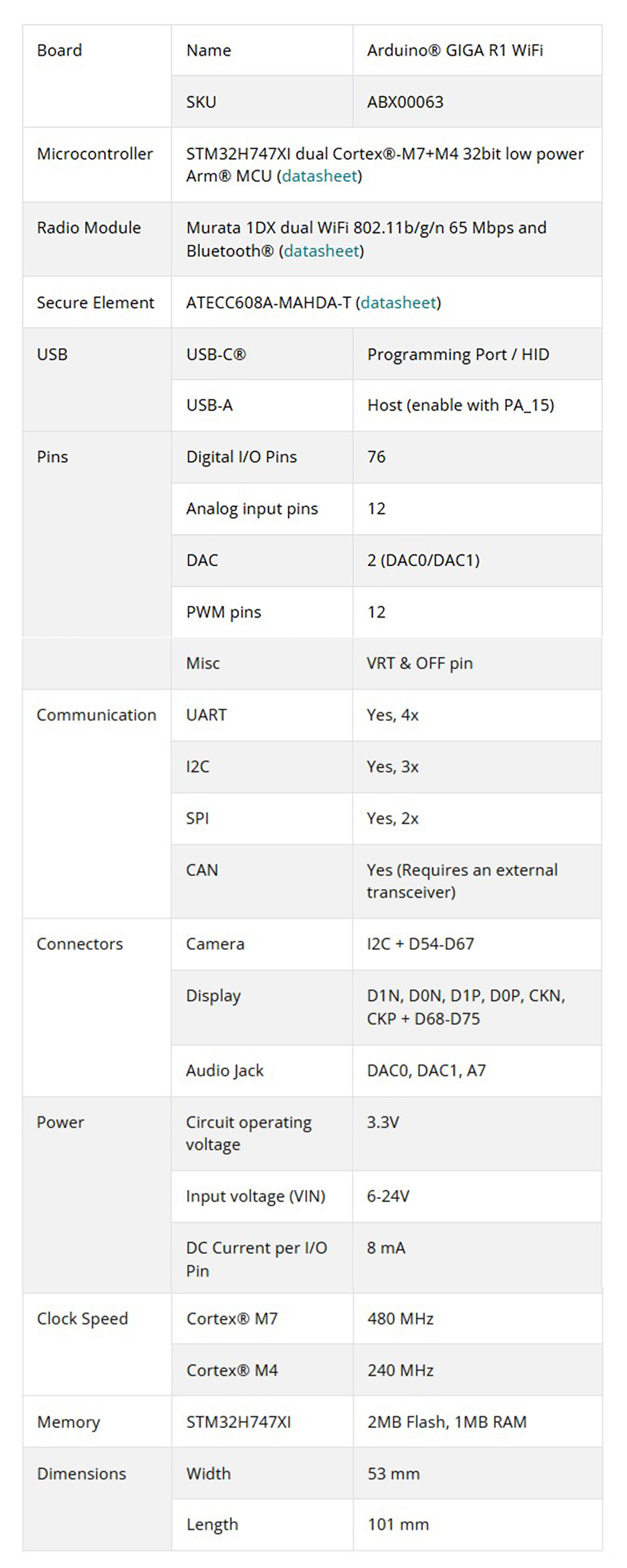This screenshot has height=1568, width=627.
Task: Select the Input voltage (VIN) 6-24V value
Action: click(x=388, y=1196)
